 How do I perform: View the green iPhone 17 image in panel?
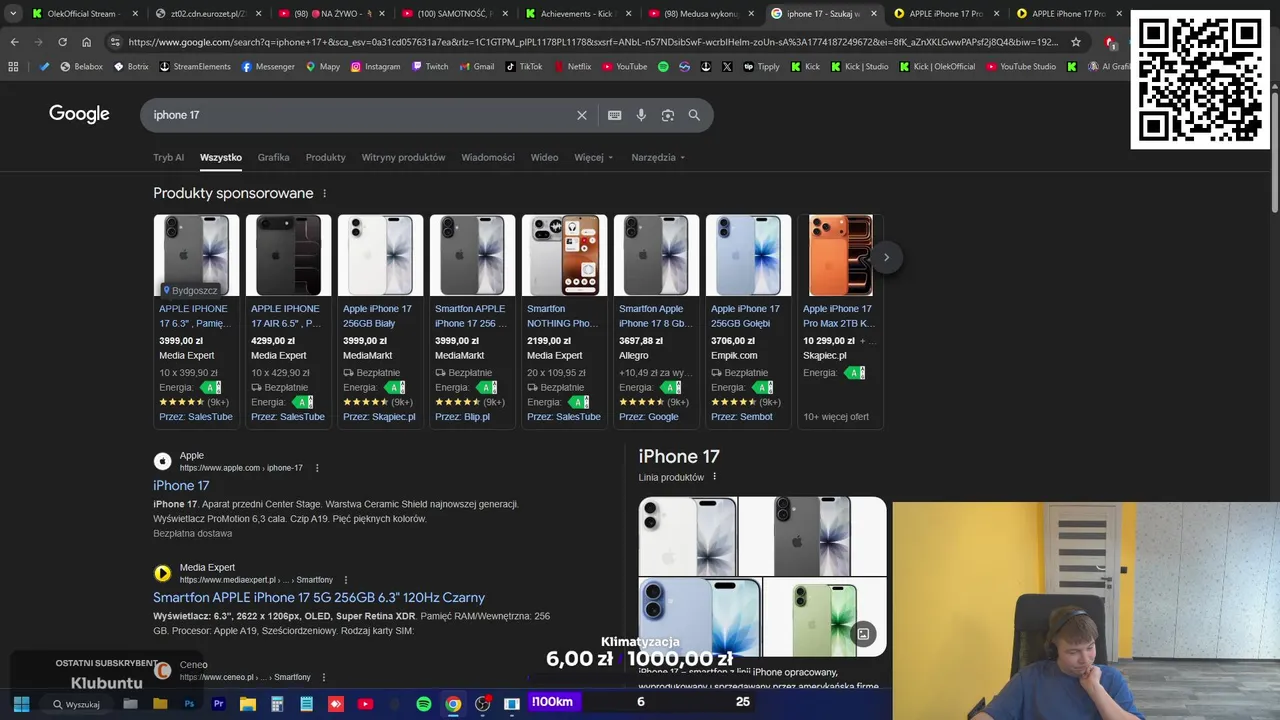[x=825, y=616]
